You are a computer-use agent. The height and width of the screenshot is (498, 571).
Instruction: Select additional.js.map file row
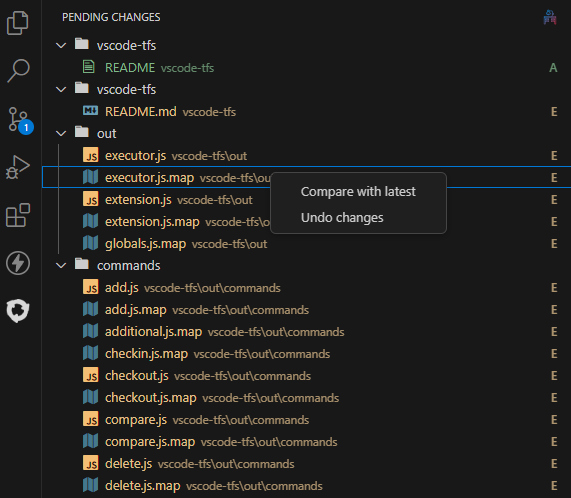(x=307, y=332)
